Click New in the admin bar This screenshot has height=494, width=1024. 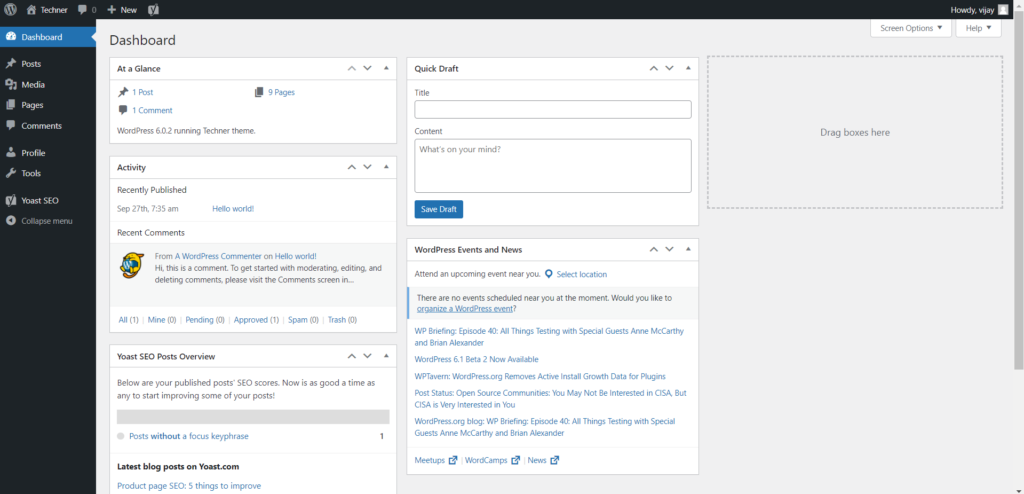[x=122, y=10]
